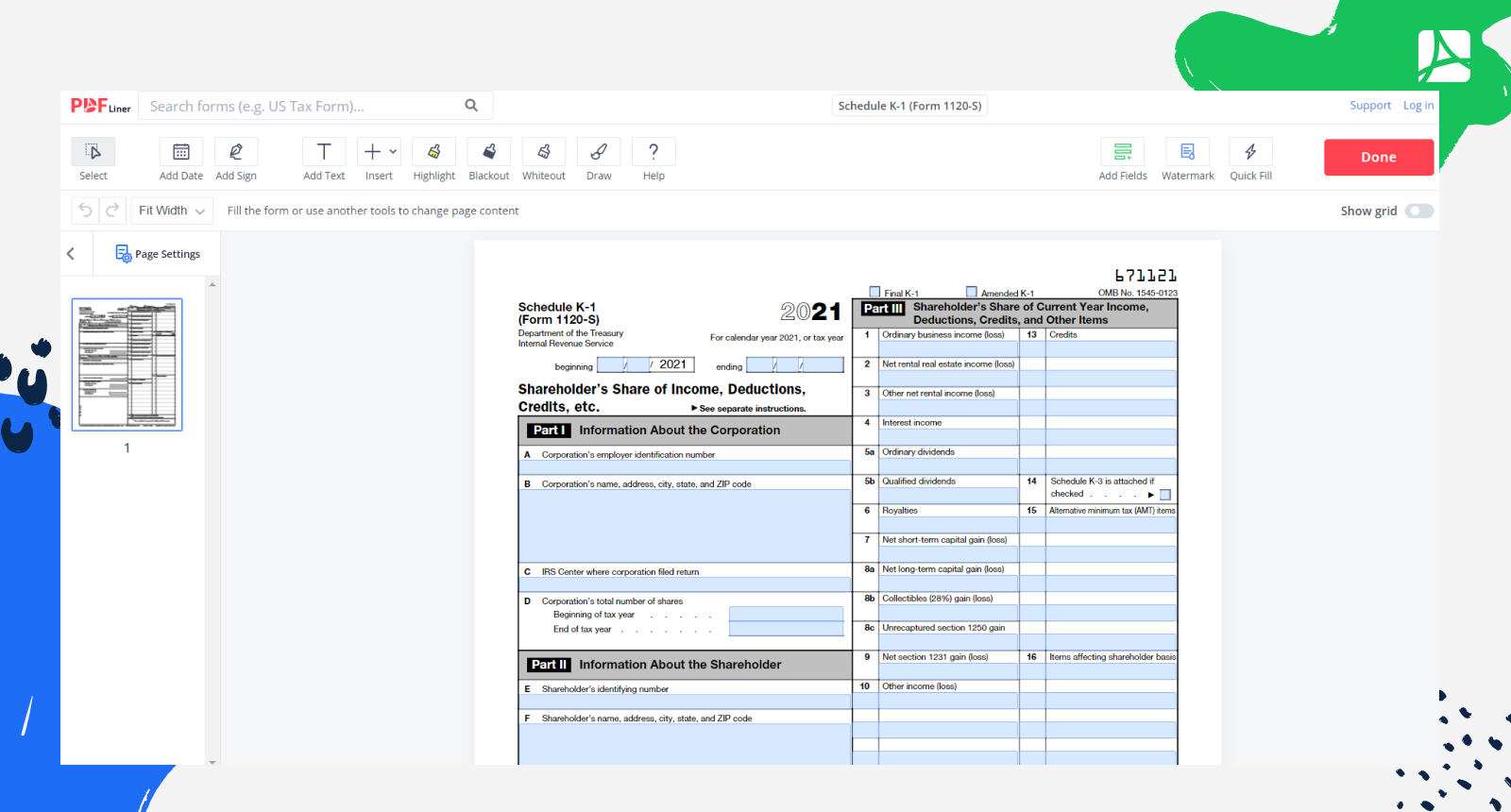The height and width of the screenshot is (812, 1511).
Task: Check the Amended K-1 checkbox
Action: click(x=972, y=292)
